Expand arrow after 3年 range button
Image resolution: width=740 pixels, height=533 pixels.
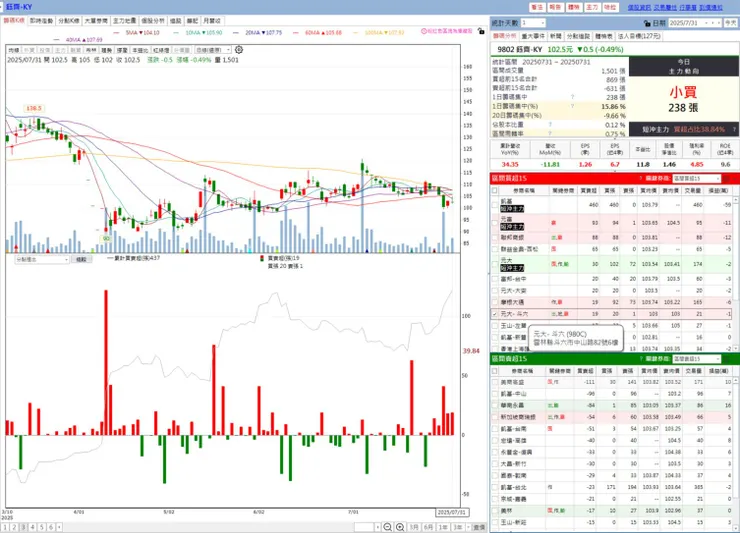pyautogui.click(x=468, y=527)
